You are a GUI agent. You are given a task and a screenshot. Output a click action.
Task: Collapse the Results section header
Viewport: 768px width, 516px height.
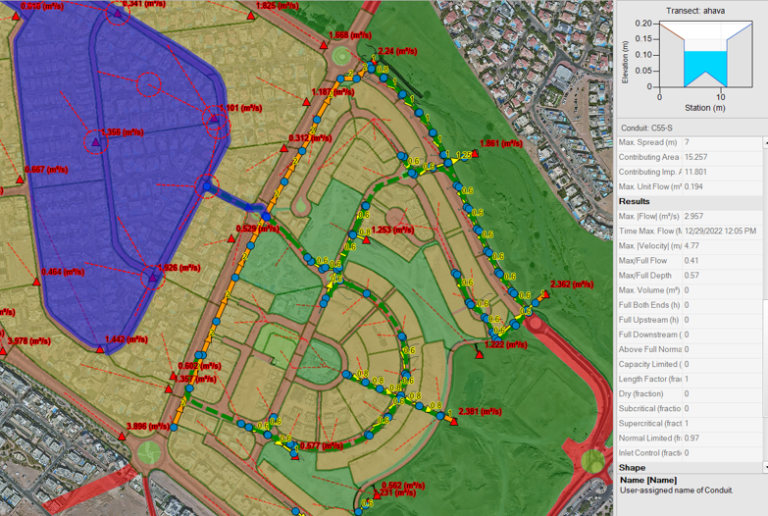coord(635,201)
